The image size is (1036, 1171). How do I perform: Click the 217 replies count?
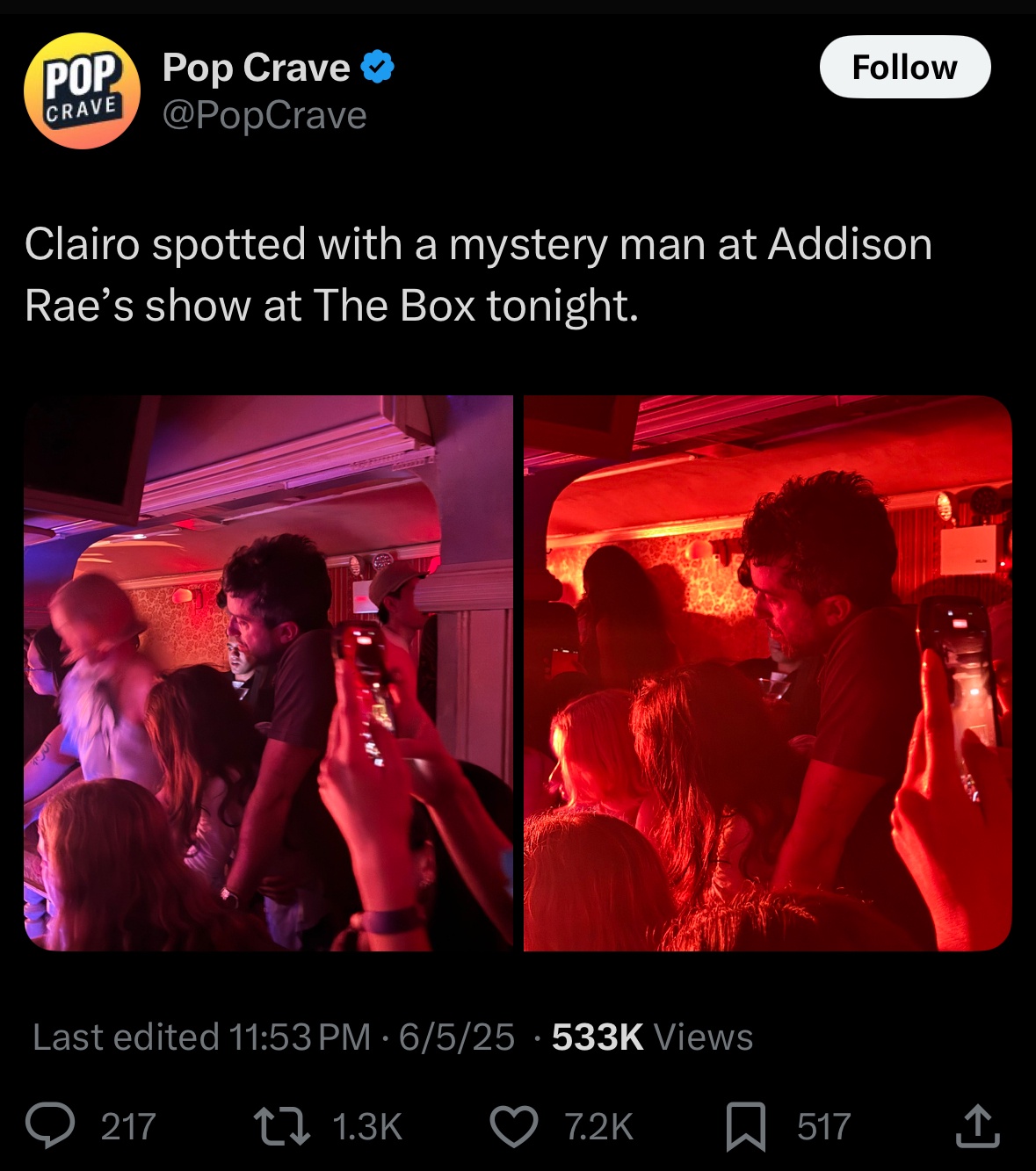tap(128, 1127)
